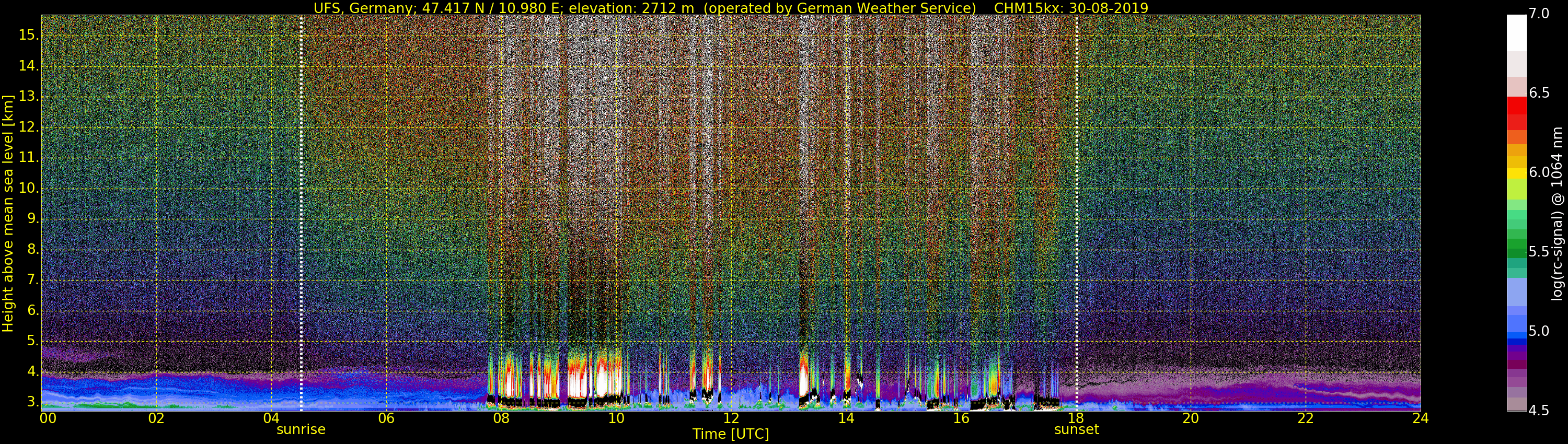Click the "Time [UTC]" axis label
Screen dimensions: 1568x444
click(731, 434)
